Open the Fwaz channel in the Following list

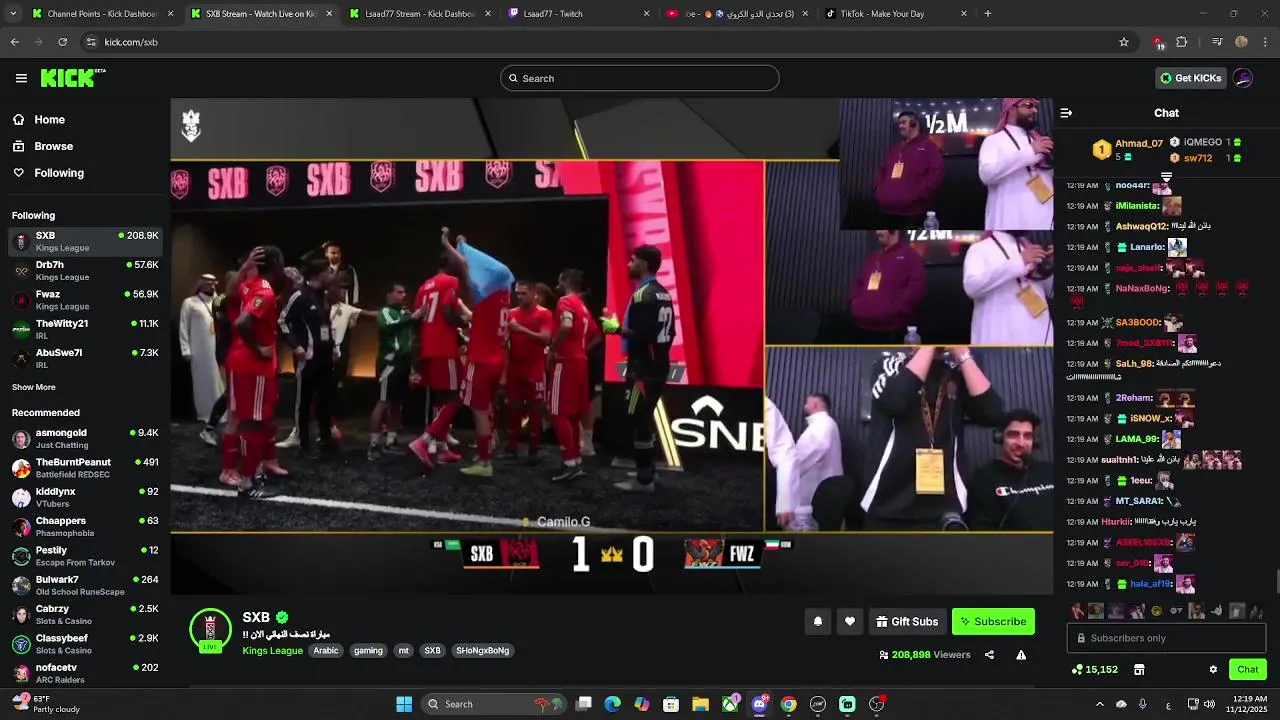[x=85, y=300]
